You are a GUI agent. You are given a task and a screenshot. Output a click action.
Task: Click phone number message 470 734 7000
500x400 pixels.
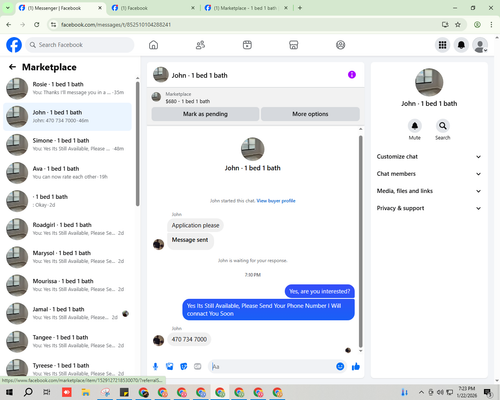(x=189, y=339)
